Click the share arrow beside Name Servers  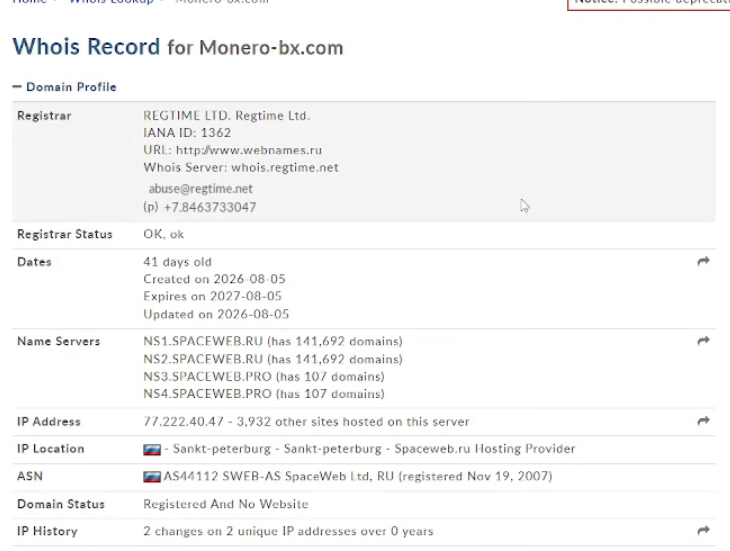[x=703, y=341]
